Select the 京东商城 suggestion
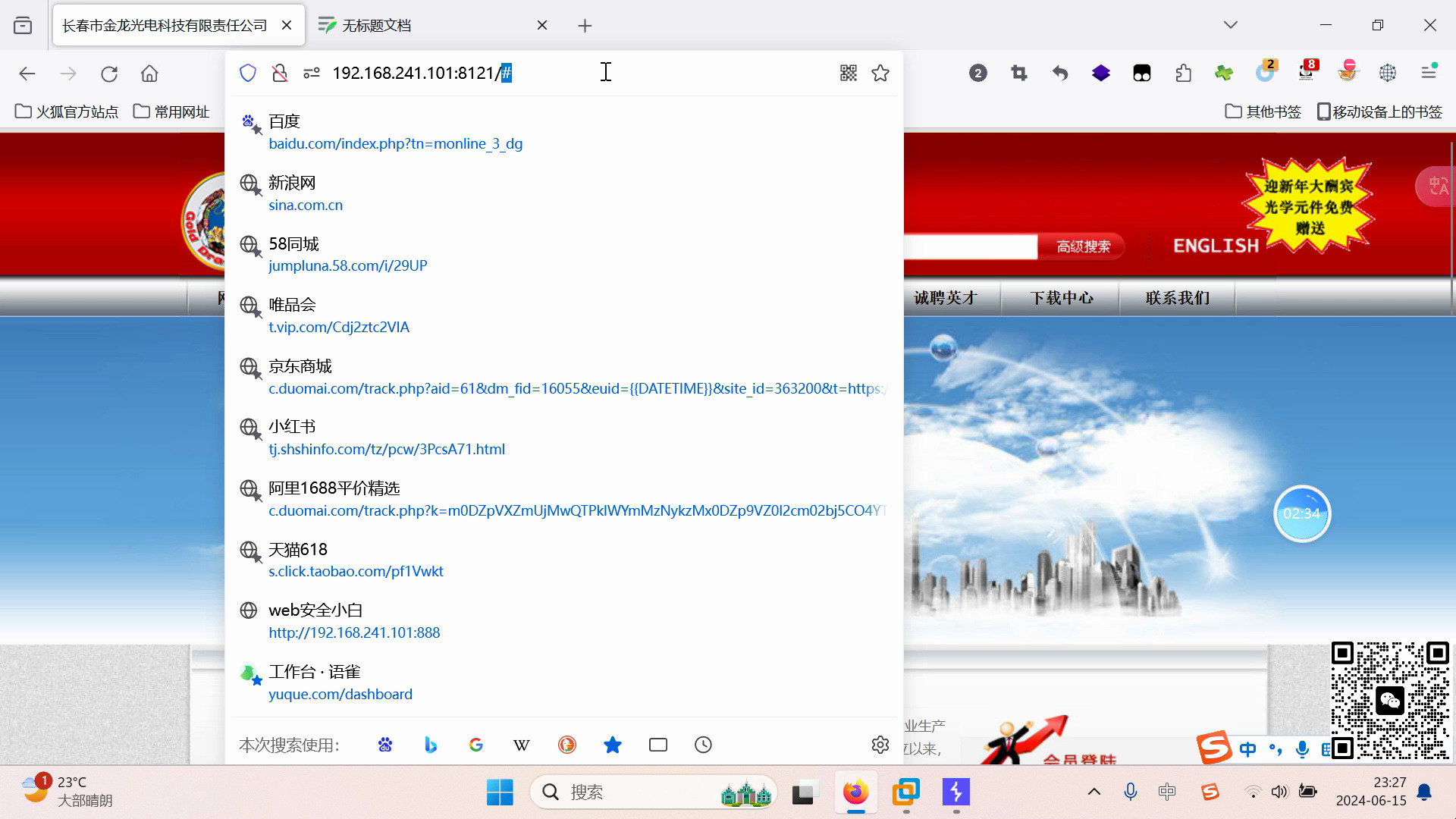This screenshot has width=1456, height=819. click(x=564, y=377)
